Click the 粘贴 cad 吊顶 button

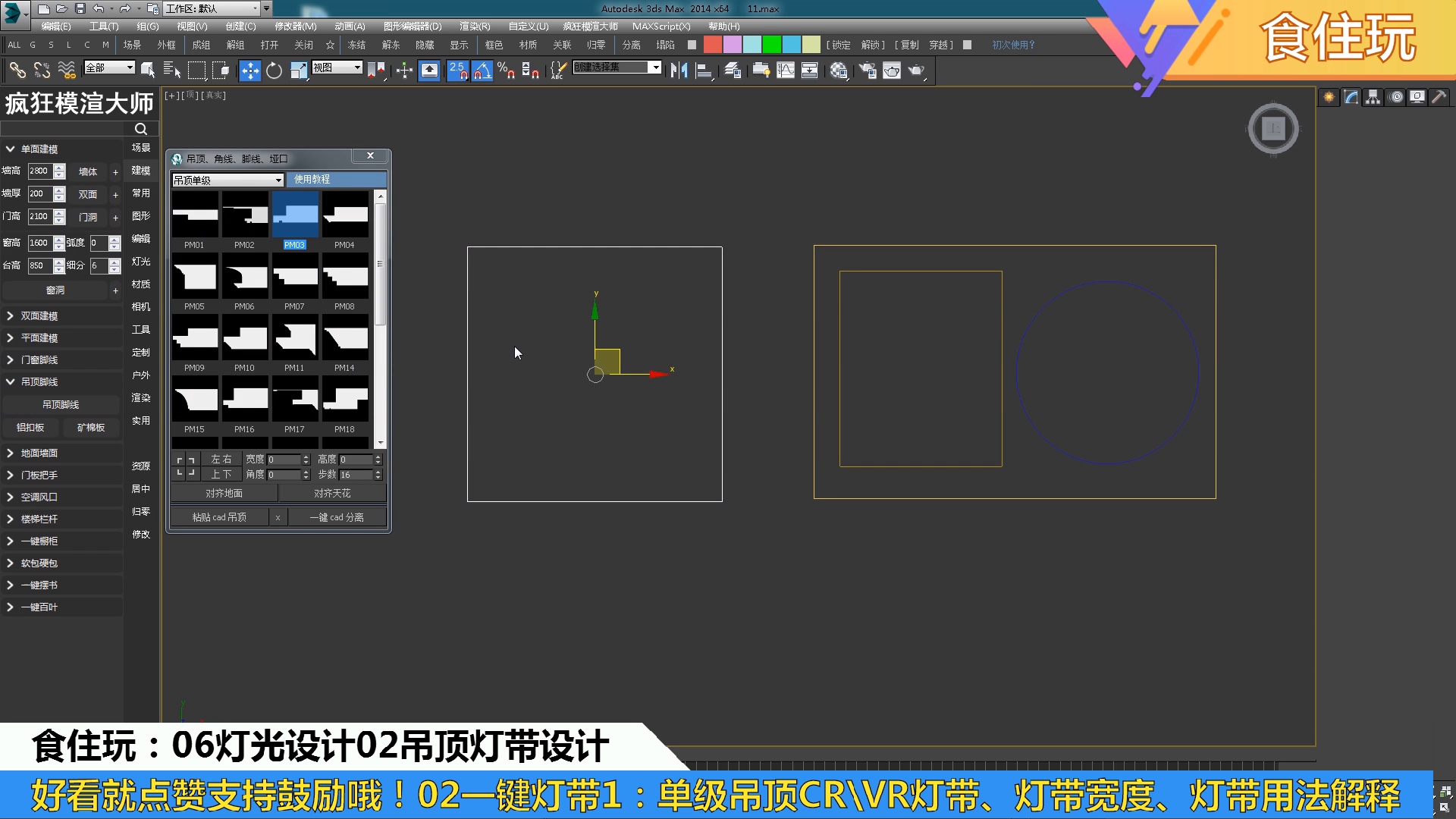(x=219, y=517)
